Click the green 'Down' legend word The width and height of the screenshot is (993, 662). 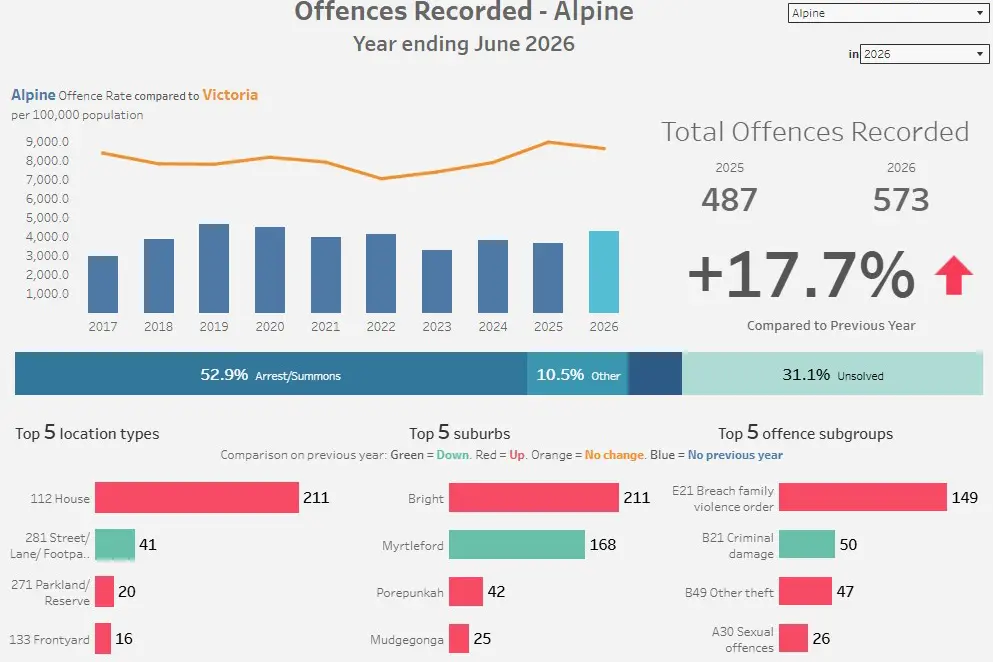[452, 455]
